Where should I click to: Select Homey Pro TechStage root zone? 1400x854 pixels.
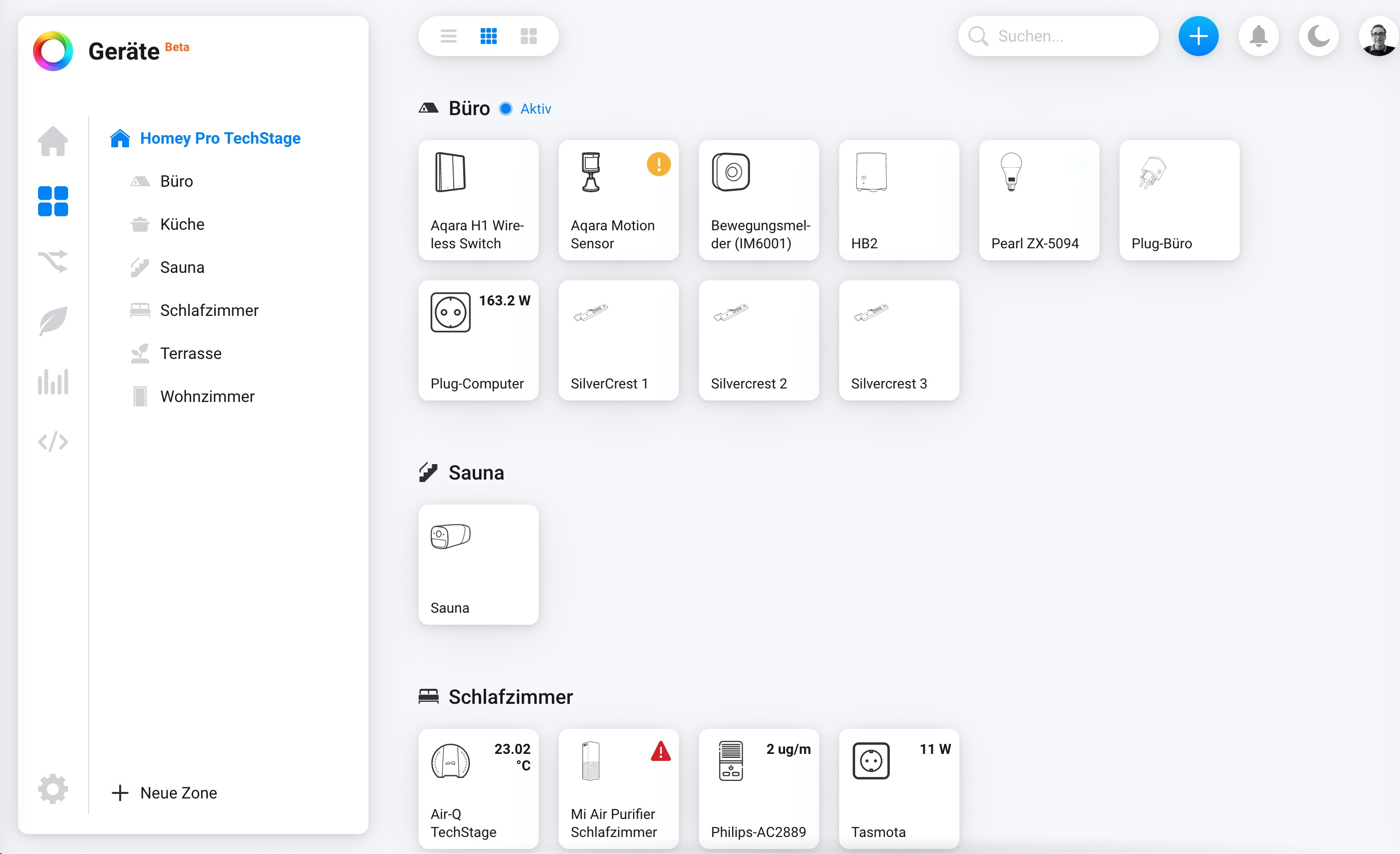[220, 138]
